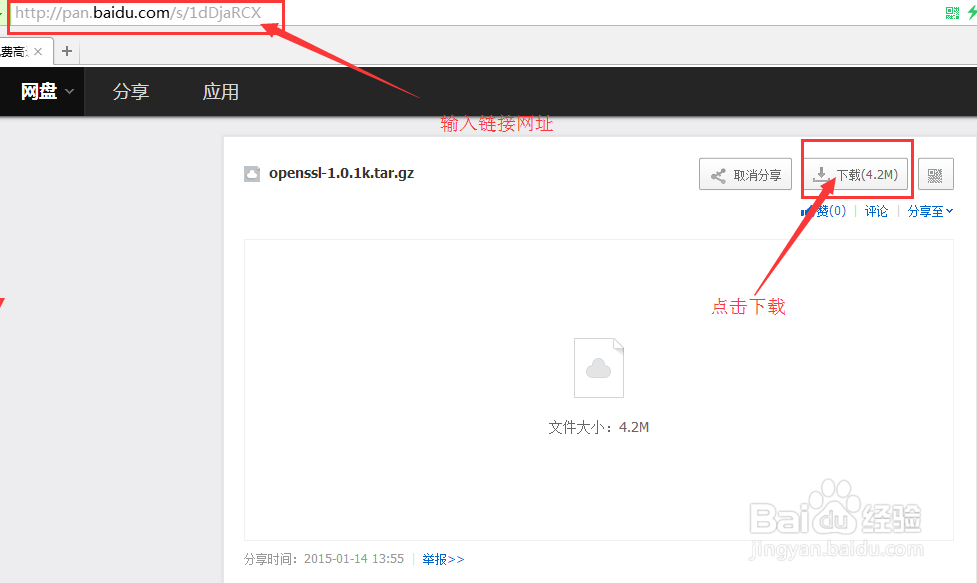Viewport: 977px width, 583px height.
Task: Open the QR code icon in address bar
Action: point(952,12)
